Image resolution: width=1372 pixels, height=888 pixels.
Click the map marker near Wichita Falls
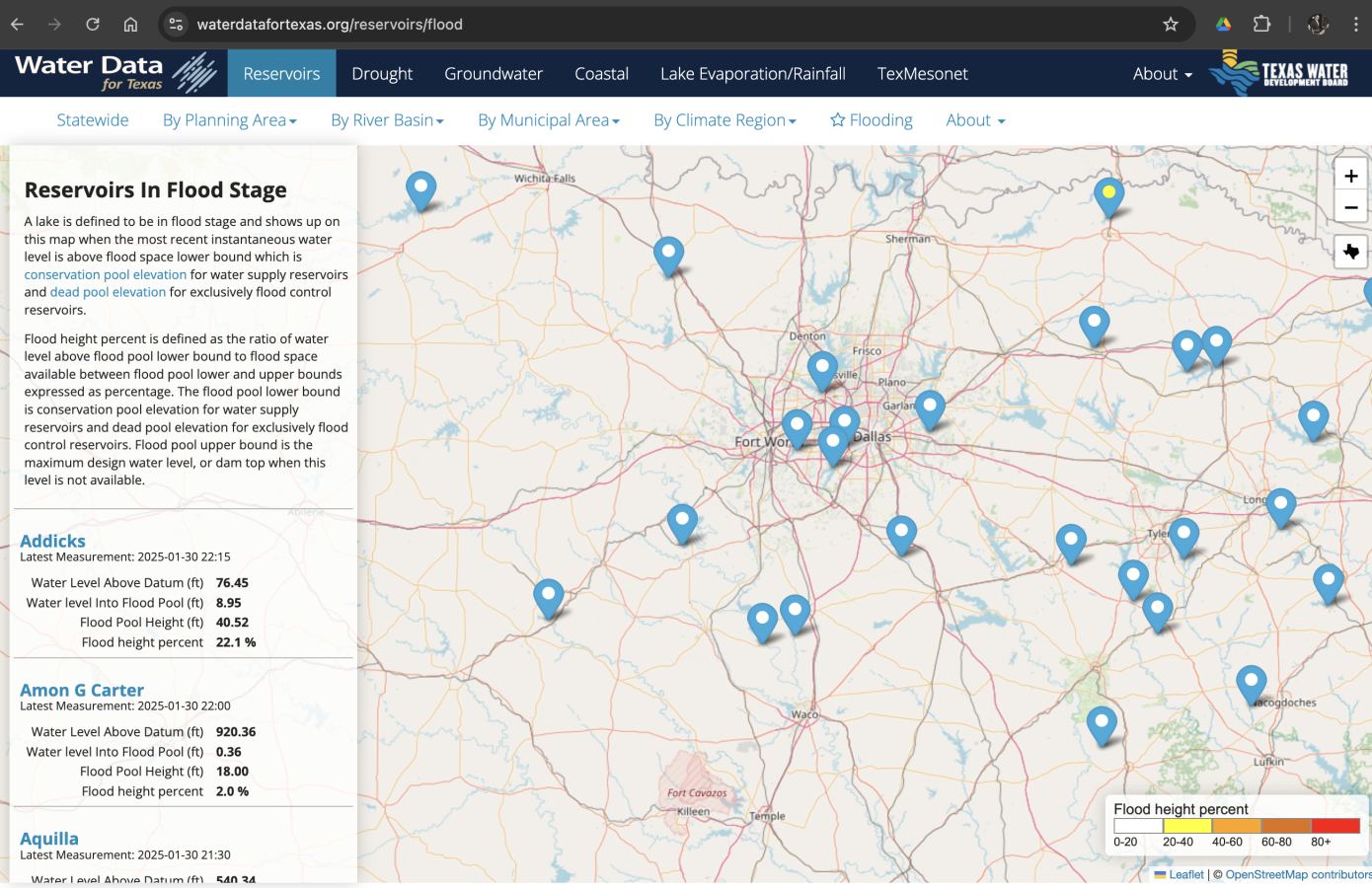point(420,187)
